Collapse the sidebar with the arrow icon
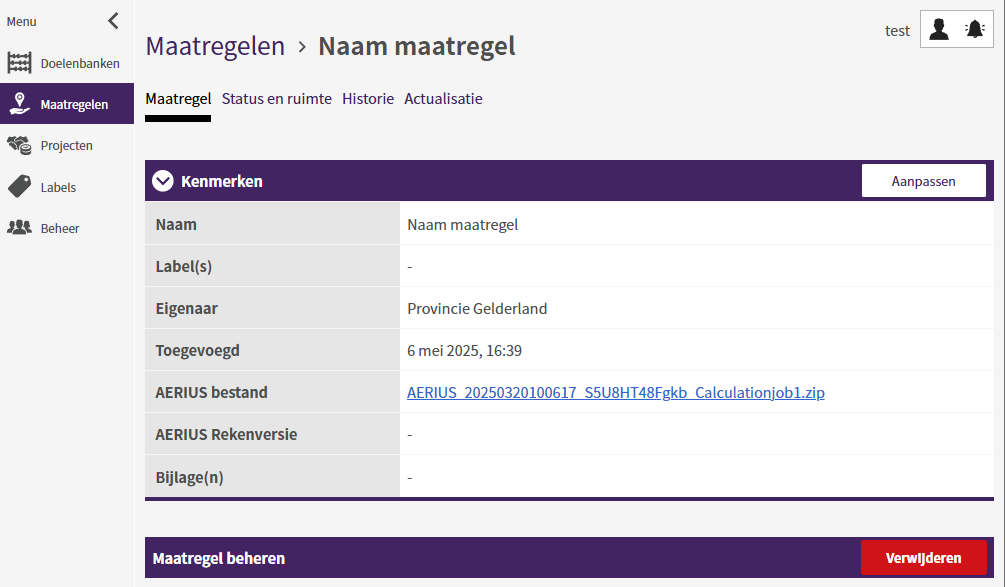Screen dimensions: 1005x587 (112, 20)
